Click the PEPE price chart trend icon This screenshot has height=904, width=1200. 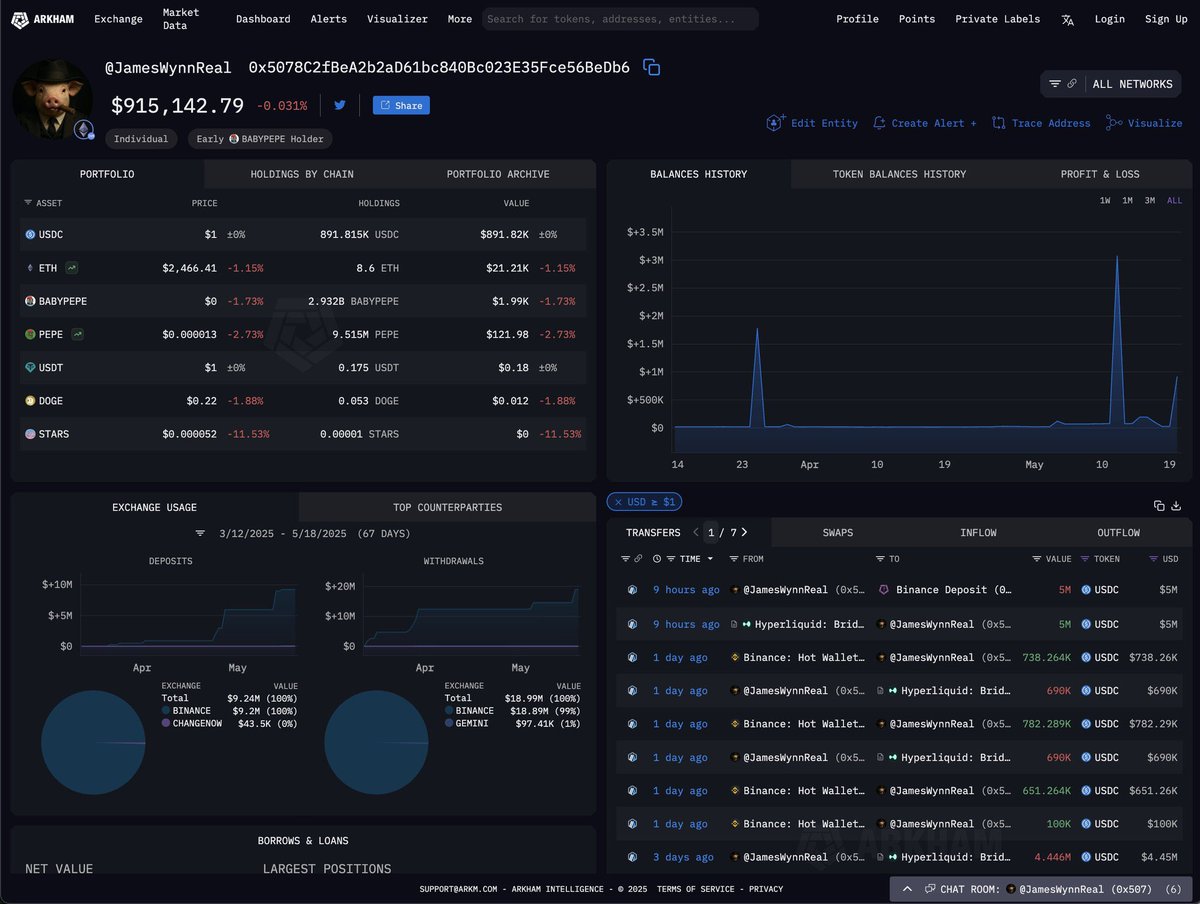click(78, 334)
